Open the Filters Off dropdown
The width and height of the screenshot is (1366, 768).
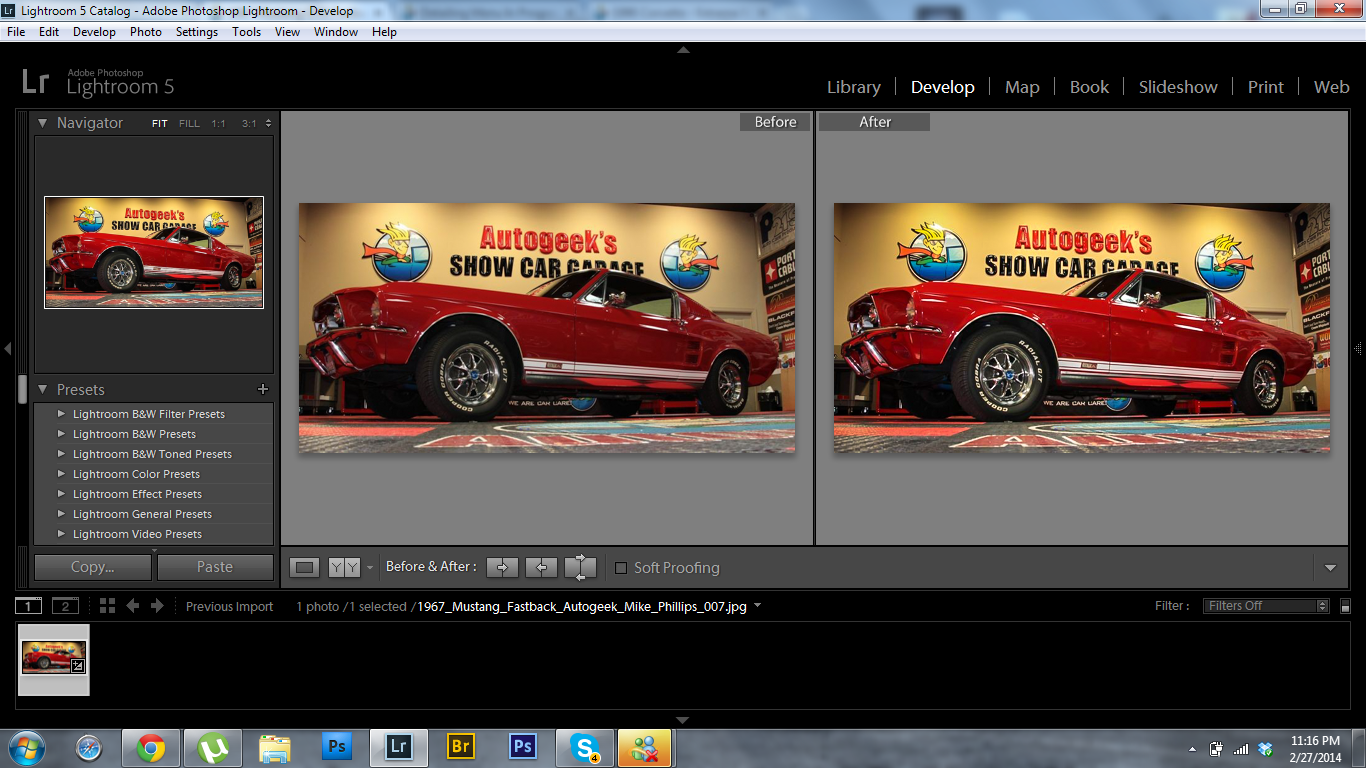point(1265,606)
